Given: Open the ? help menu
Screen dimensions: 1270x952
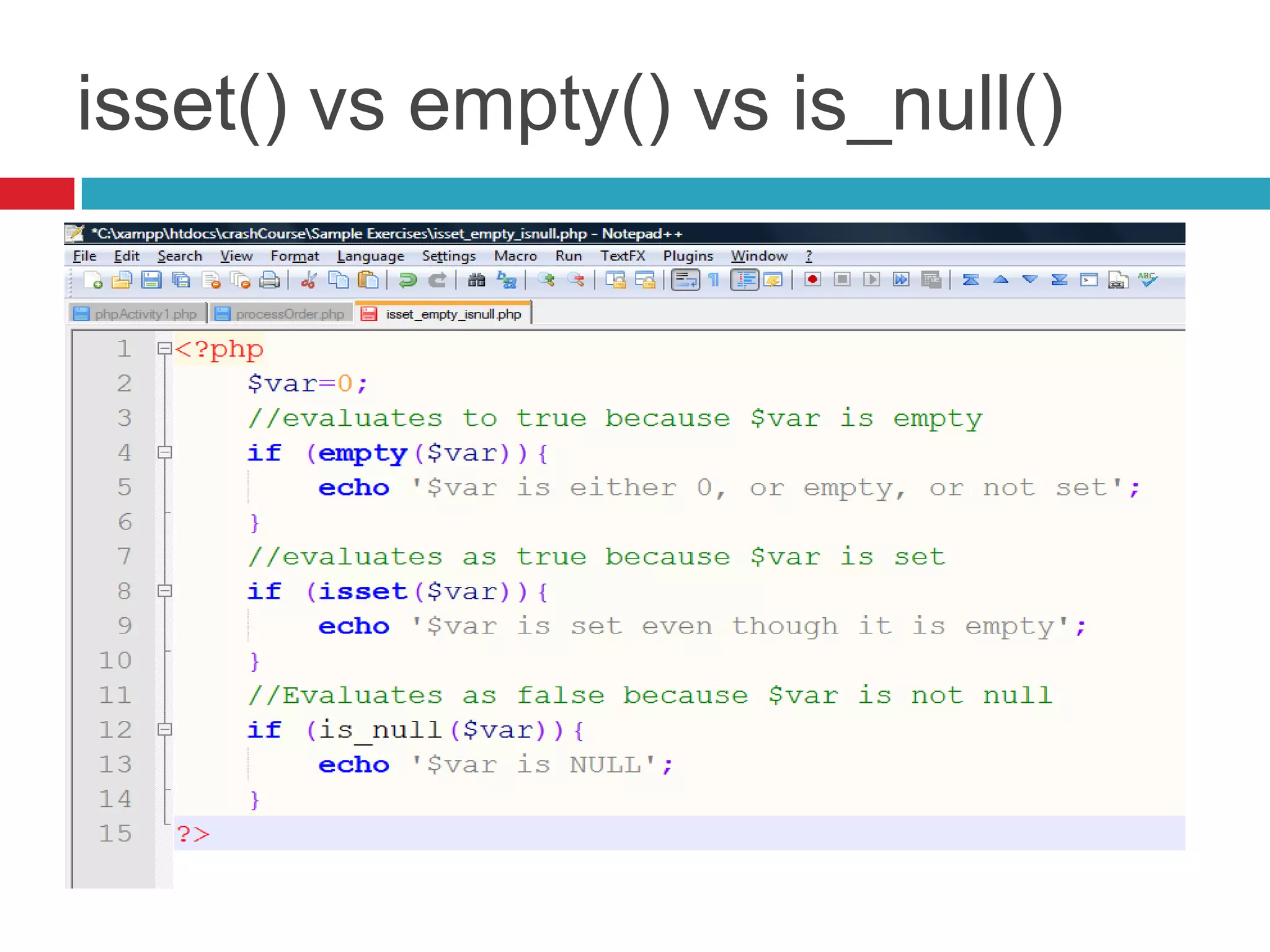Looking at the screenshot, I should point(809,256).
